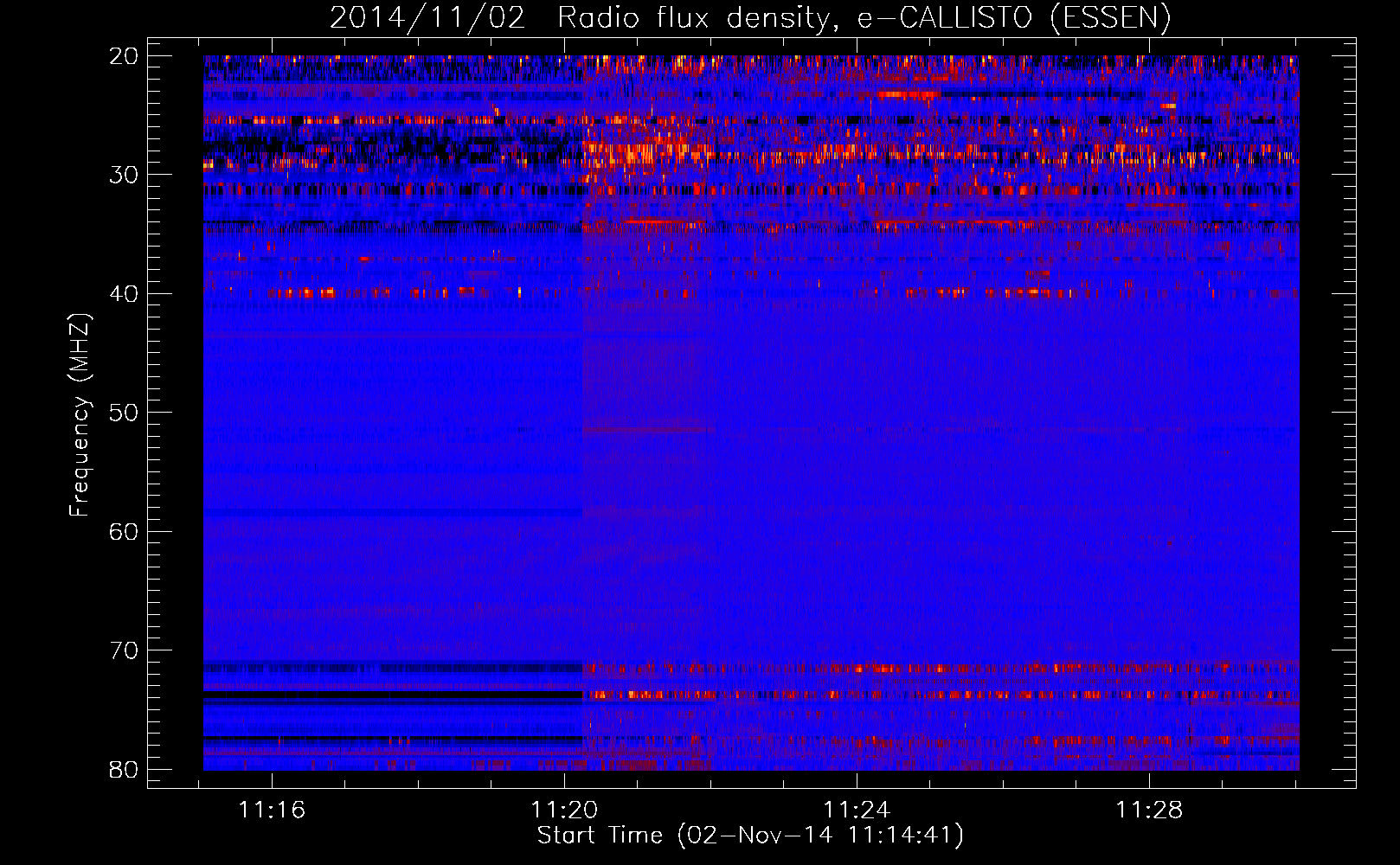Click the '60' frequency tick label

pos(124,532)
